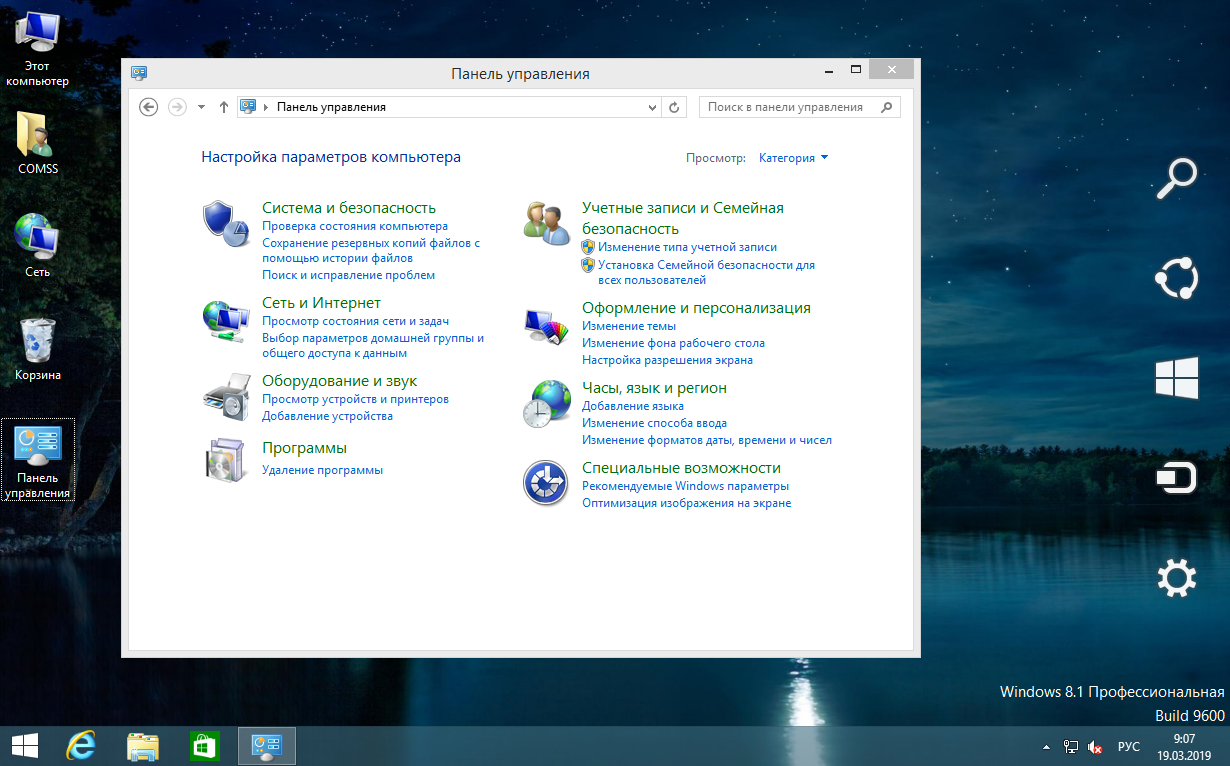Click Поиск и исправление проблем link
This screenshot has width=1230, height=766.
(x=348, y=275)
